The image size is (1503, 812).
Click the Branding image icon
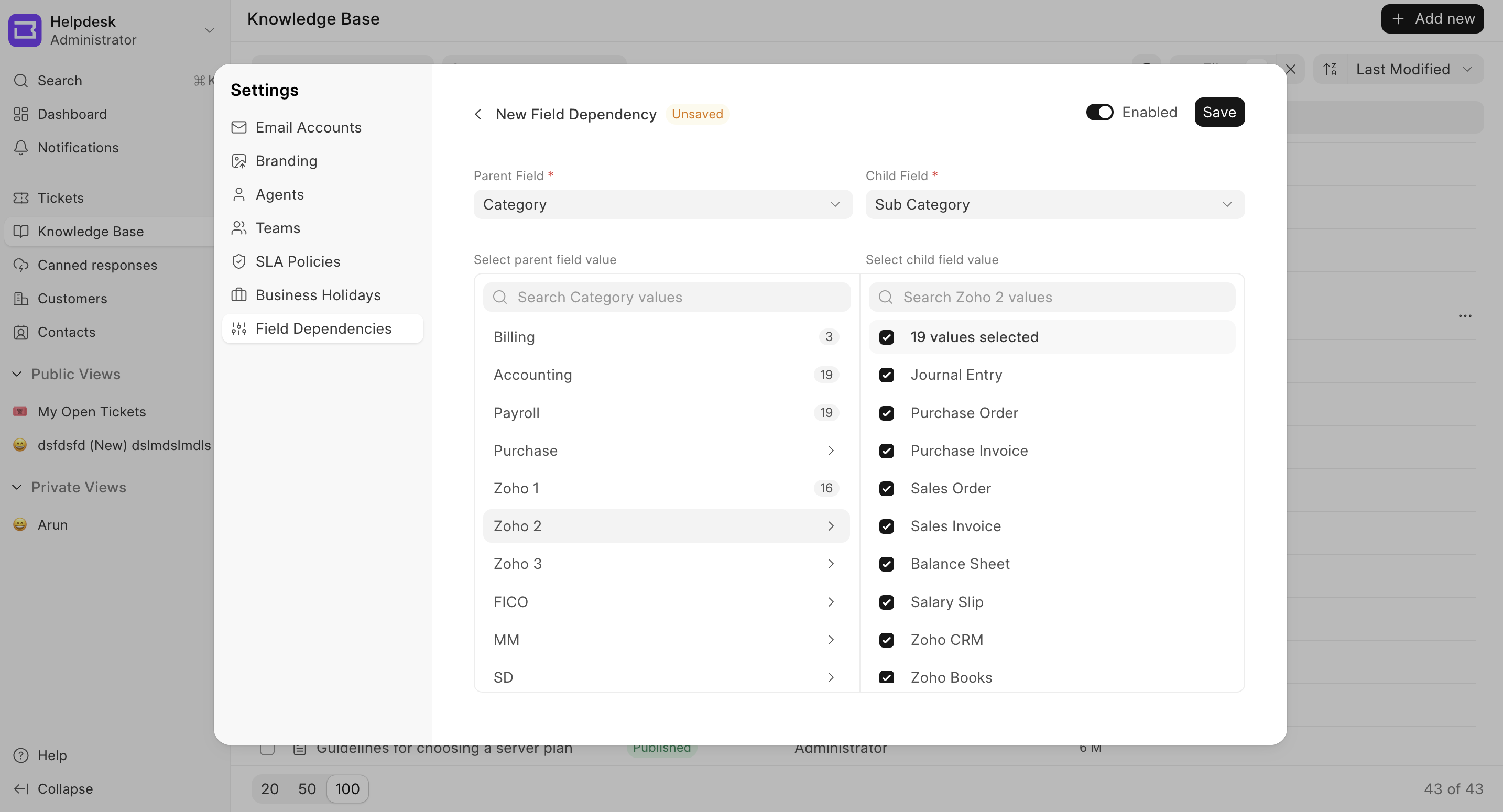tap(238, 161)
